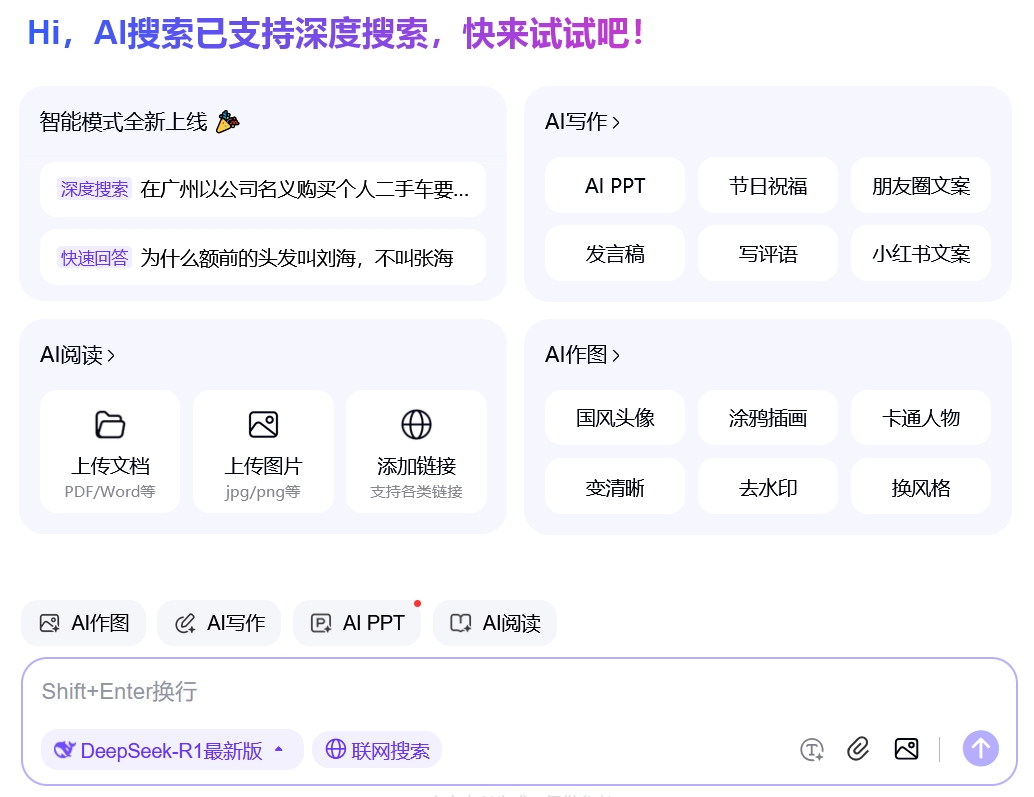
Task: Click the party popper emoji icon
Action: [228, 121]
